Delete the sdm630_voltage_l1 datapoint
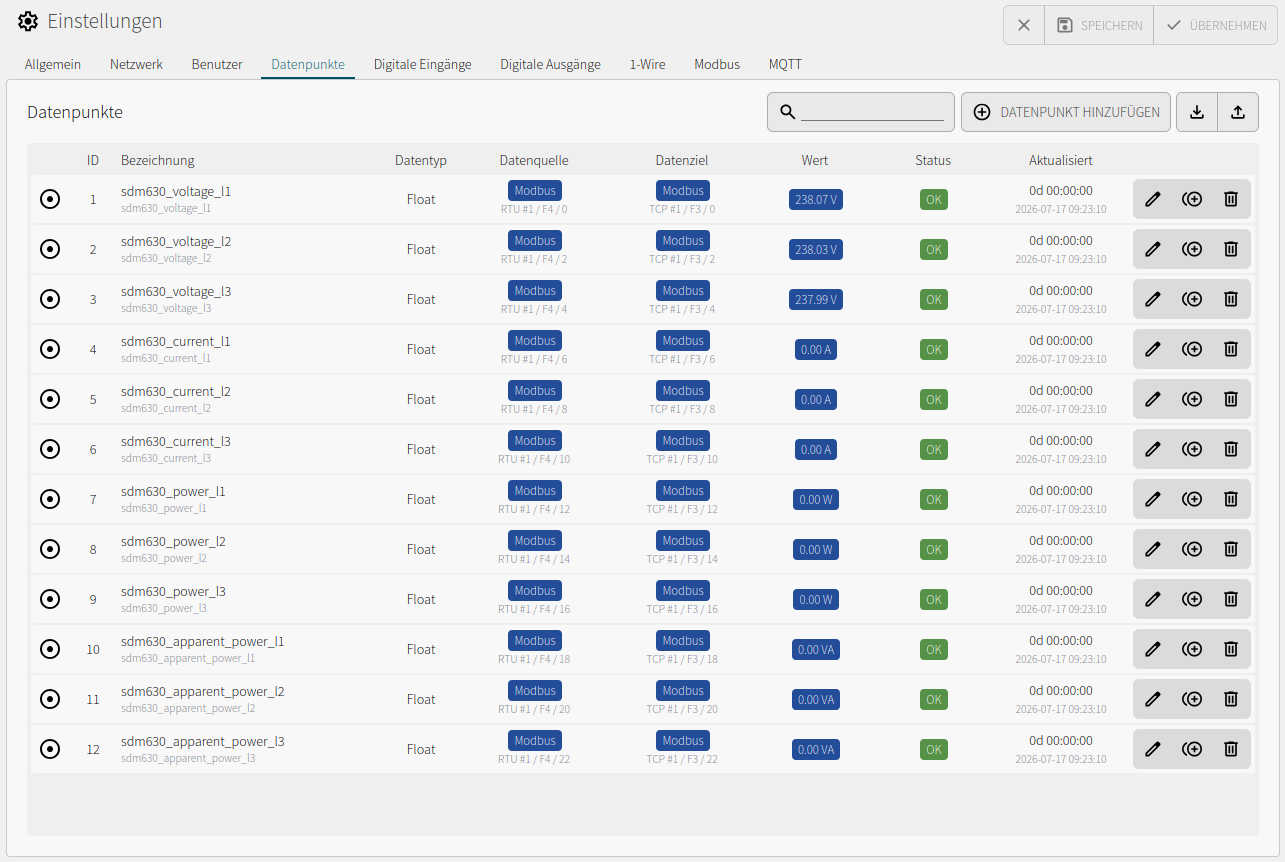1285x862 pixels. [x=1231, y=199]
